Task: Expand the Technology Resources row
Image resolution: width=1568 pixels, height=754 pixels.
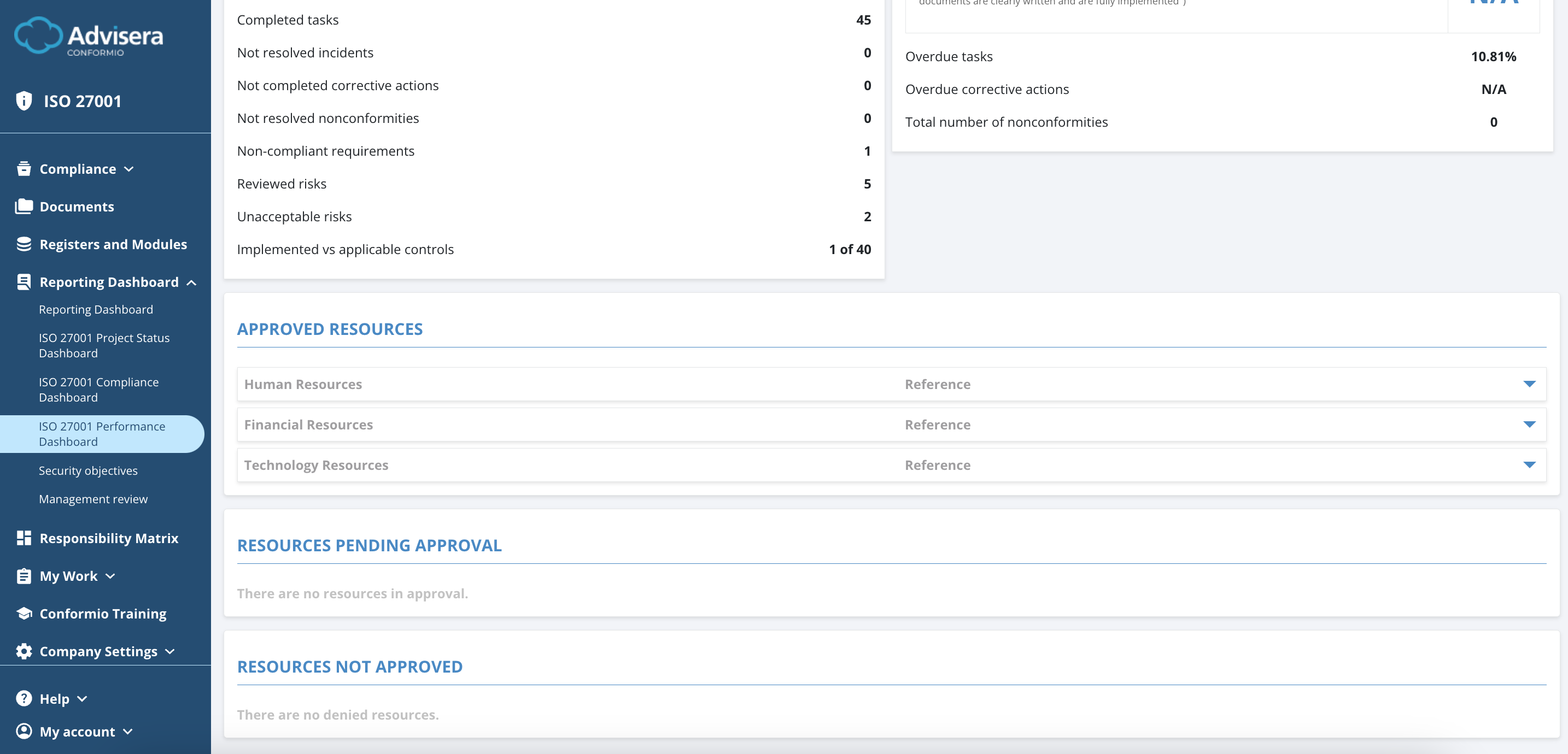Action: pyautogui.click(x=1530, y=464)
